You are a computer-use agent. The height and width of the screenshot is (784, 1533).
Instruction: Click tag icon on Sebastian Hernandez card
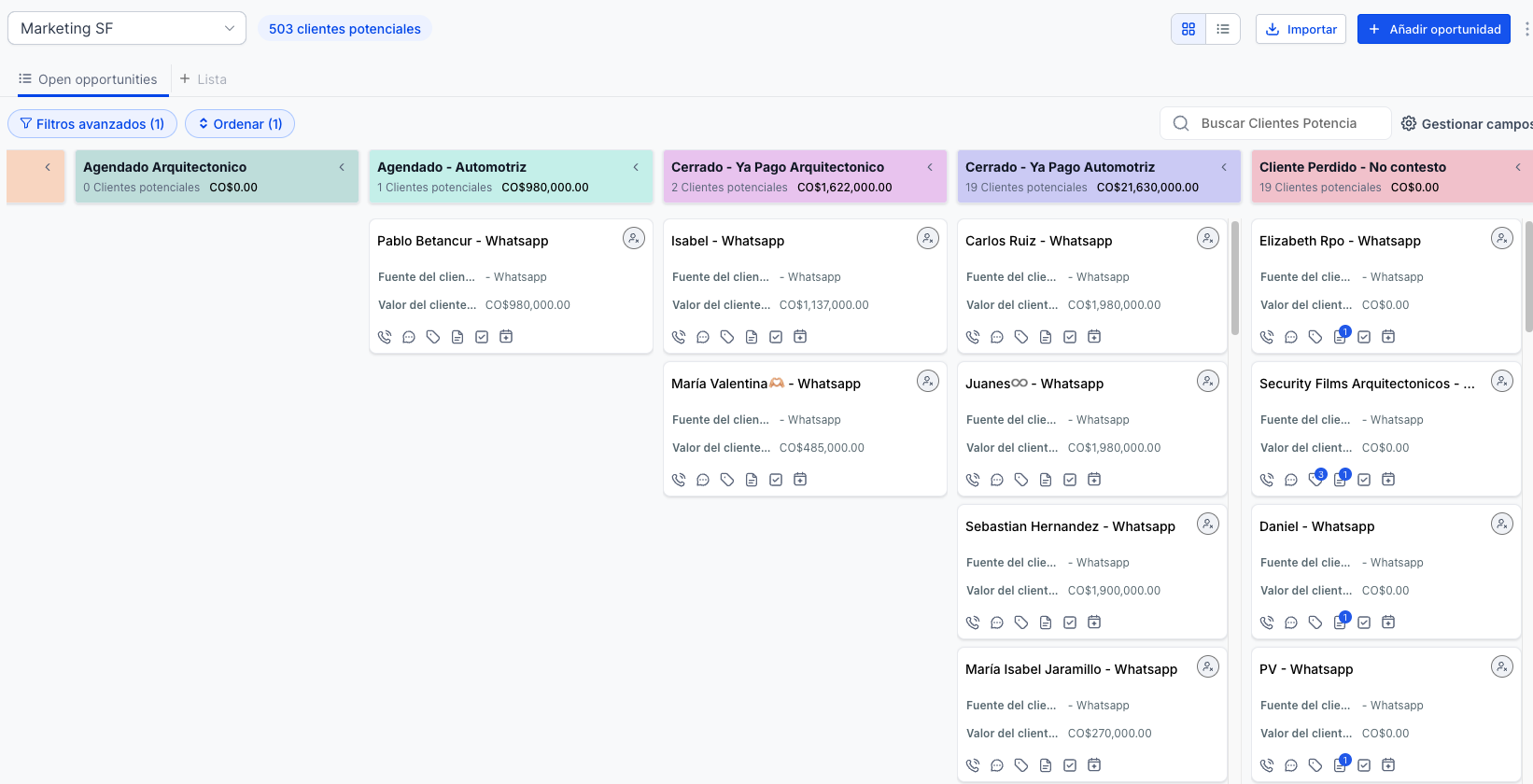(x=1021, y=623)
